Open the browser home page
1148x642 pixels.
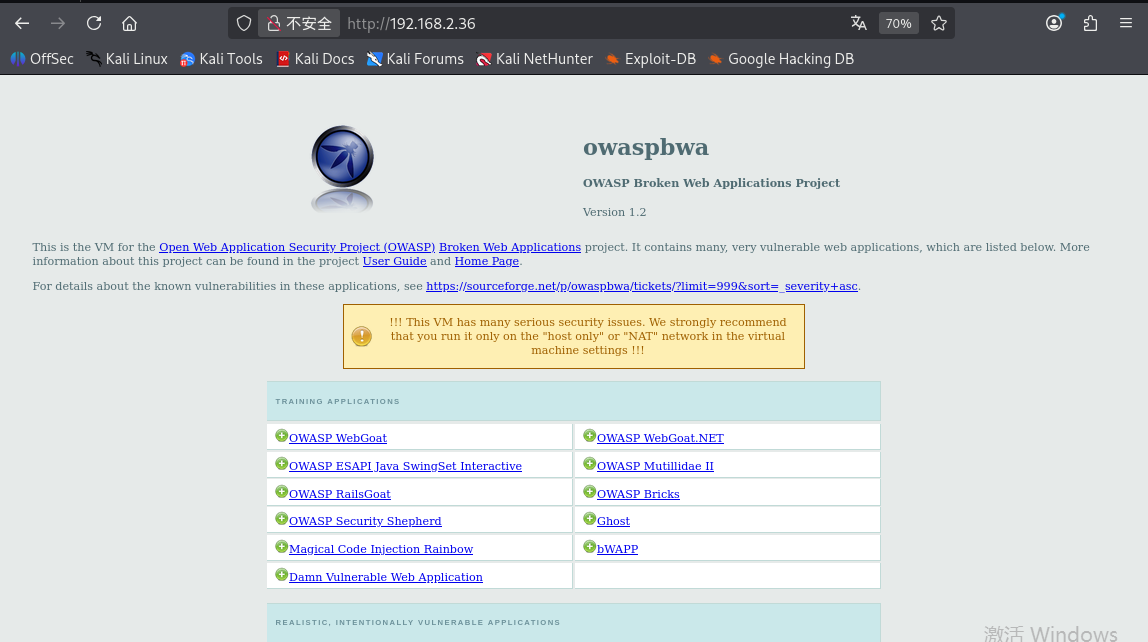(130, 23)
